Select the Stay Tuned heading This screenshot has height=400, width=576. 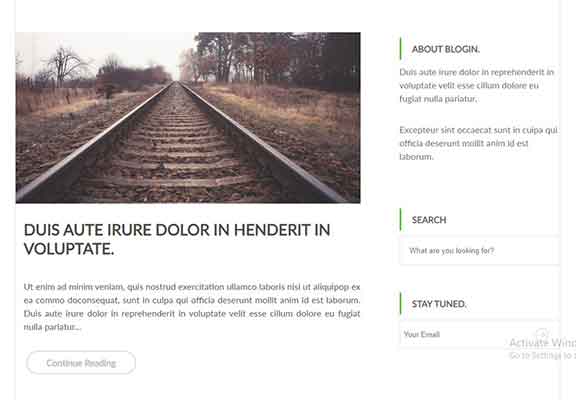(439, 304)
